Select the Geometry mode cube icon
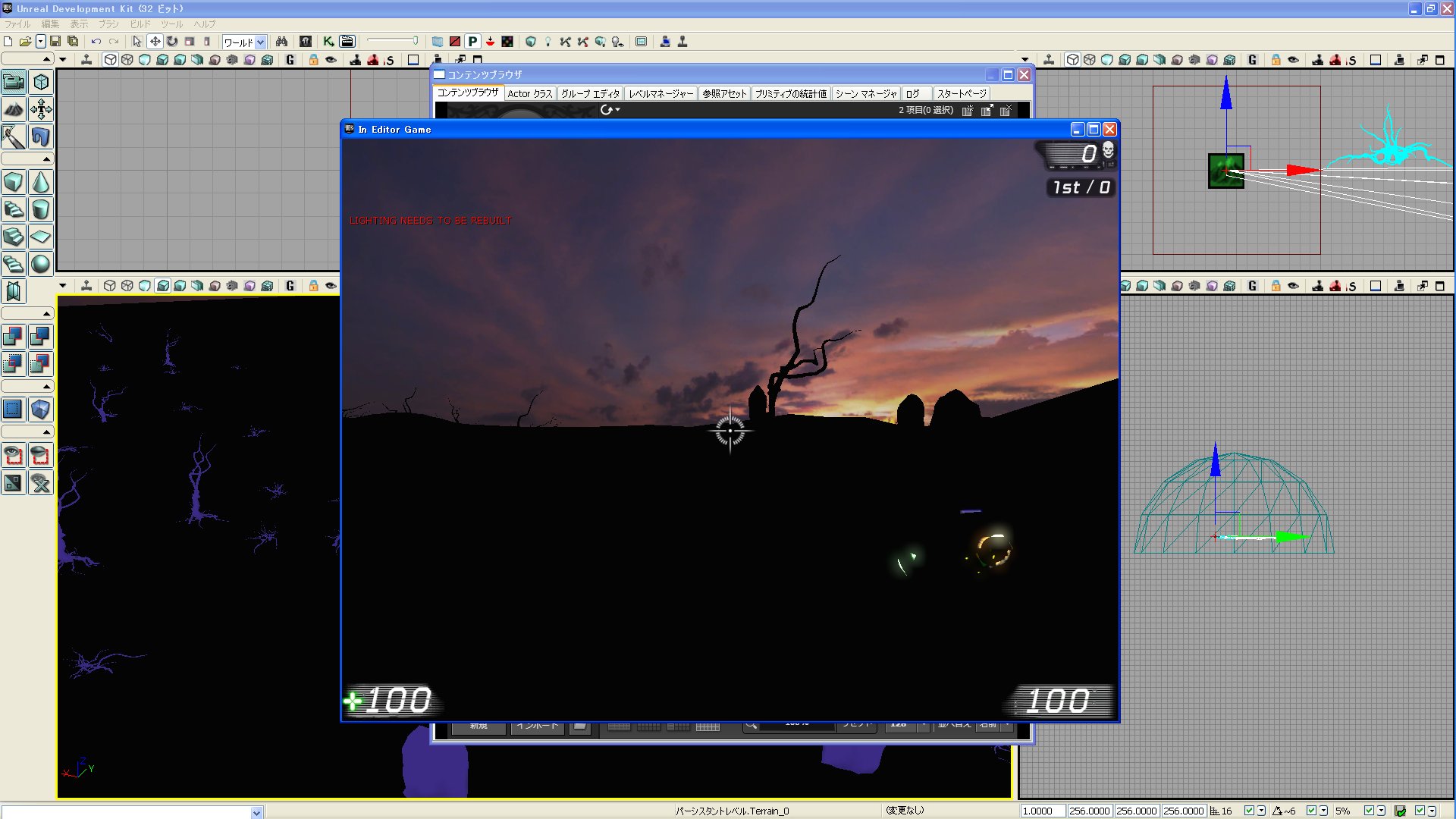This screenshot has height=819, width=1456. tap(41, 82)
